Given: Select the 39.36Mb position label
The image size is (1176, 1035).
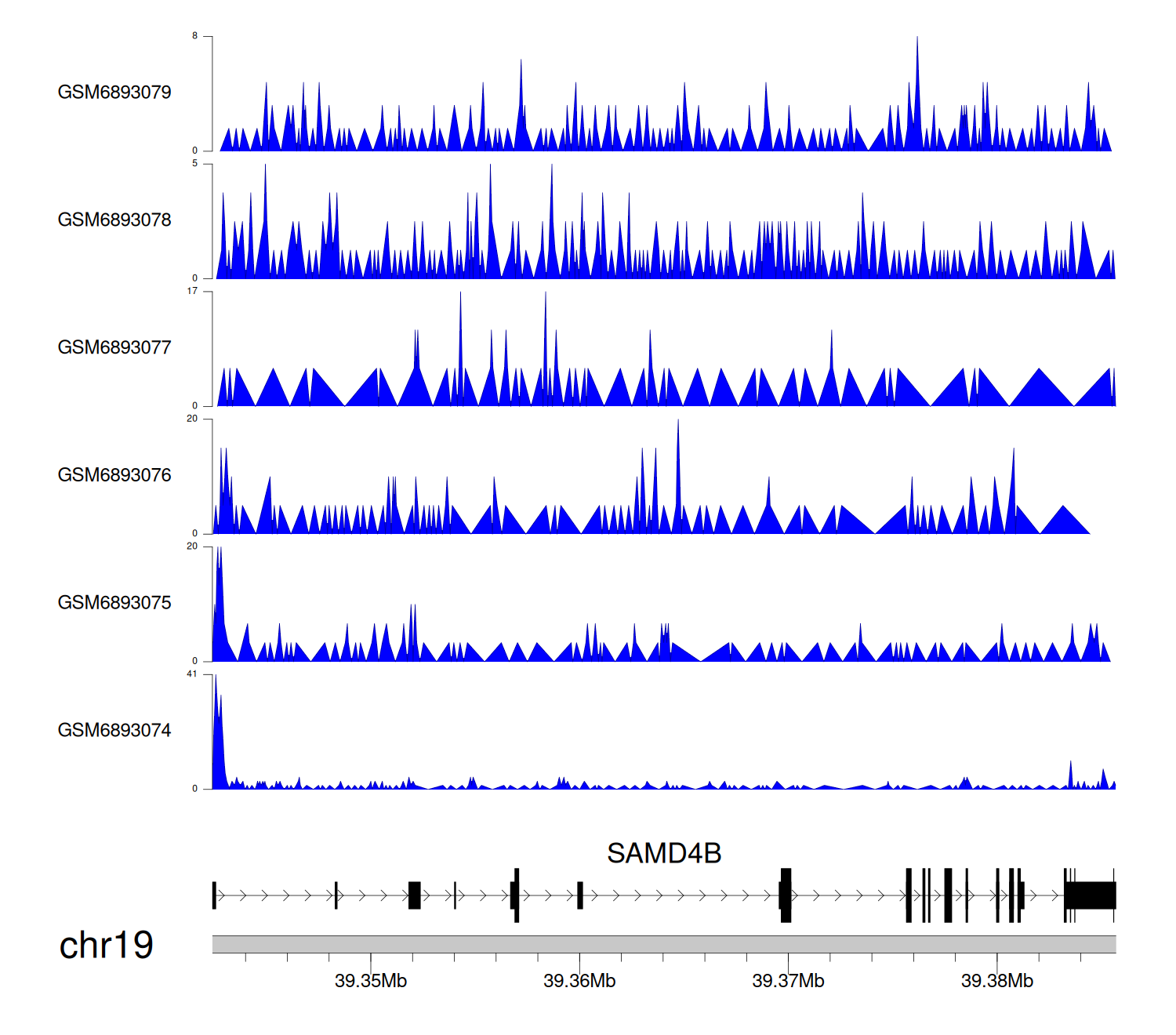Looking at the screenshot, I should [579, 981].
